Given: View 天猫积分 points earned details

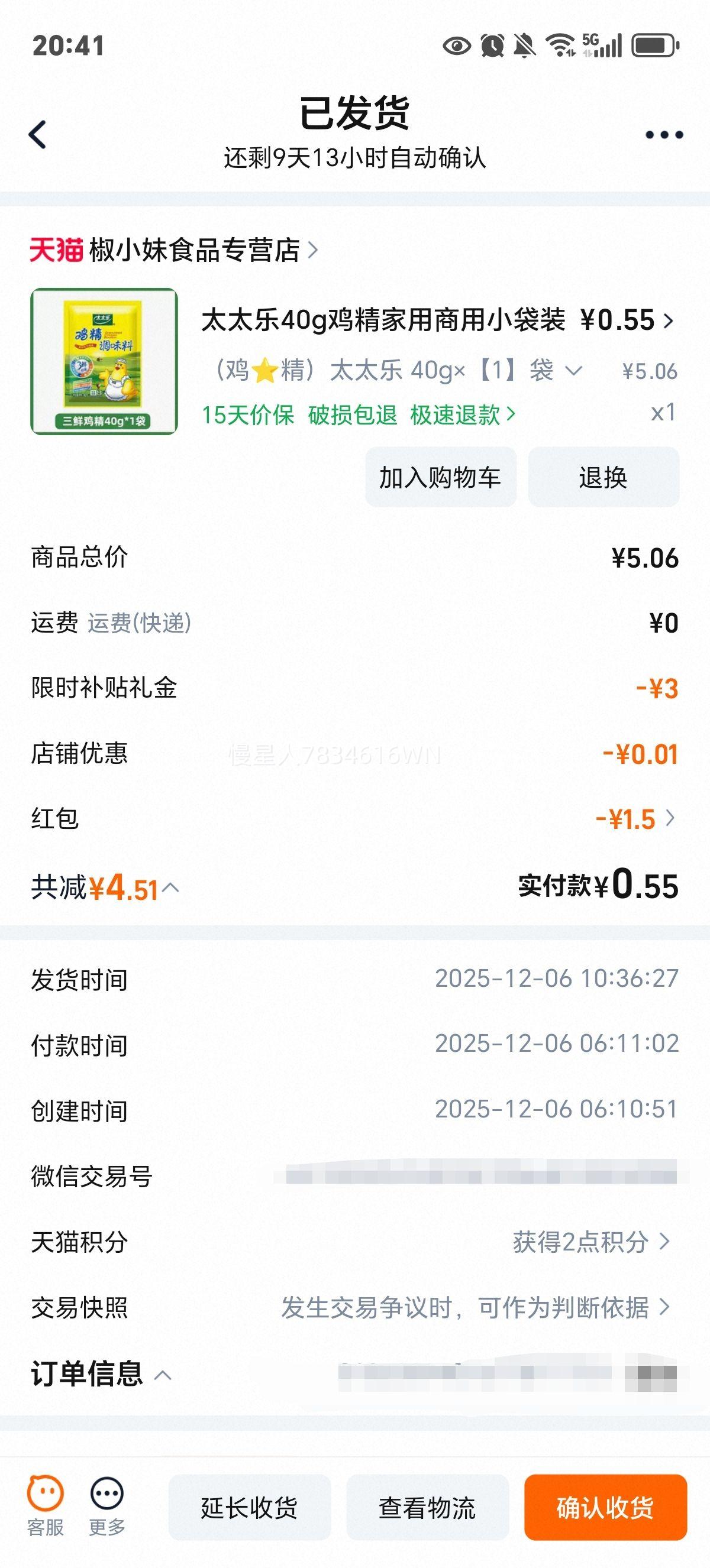Looking at the screenshot, I should pyautogui.click(x=590, y=1242).
